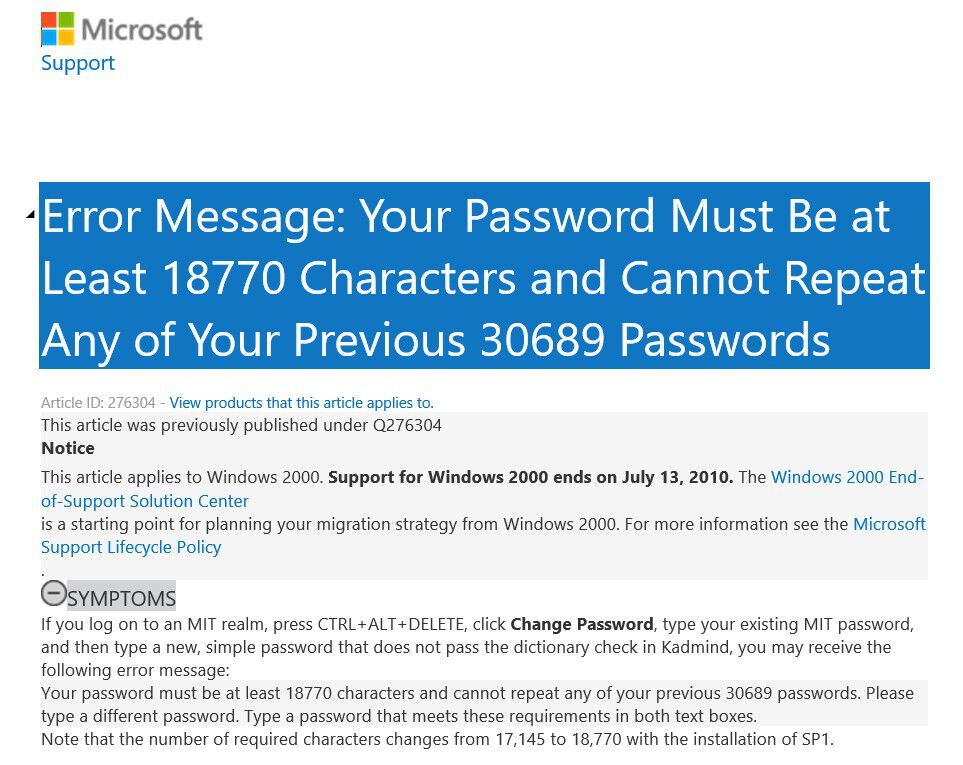Click the Microsoft four-square logo
The height and width of the screenshot is (765, 963).
pyautogui.click(x=57, y=29)
